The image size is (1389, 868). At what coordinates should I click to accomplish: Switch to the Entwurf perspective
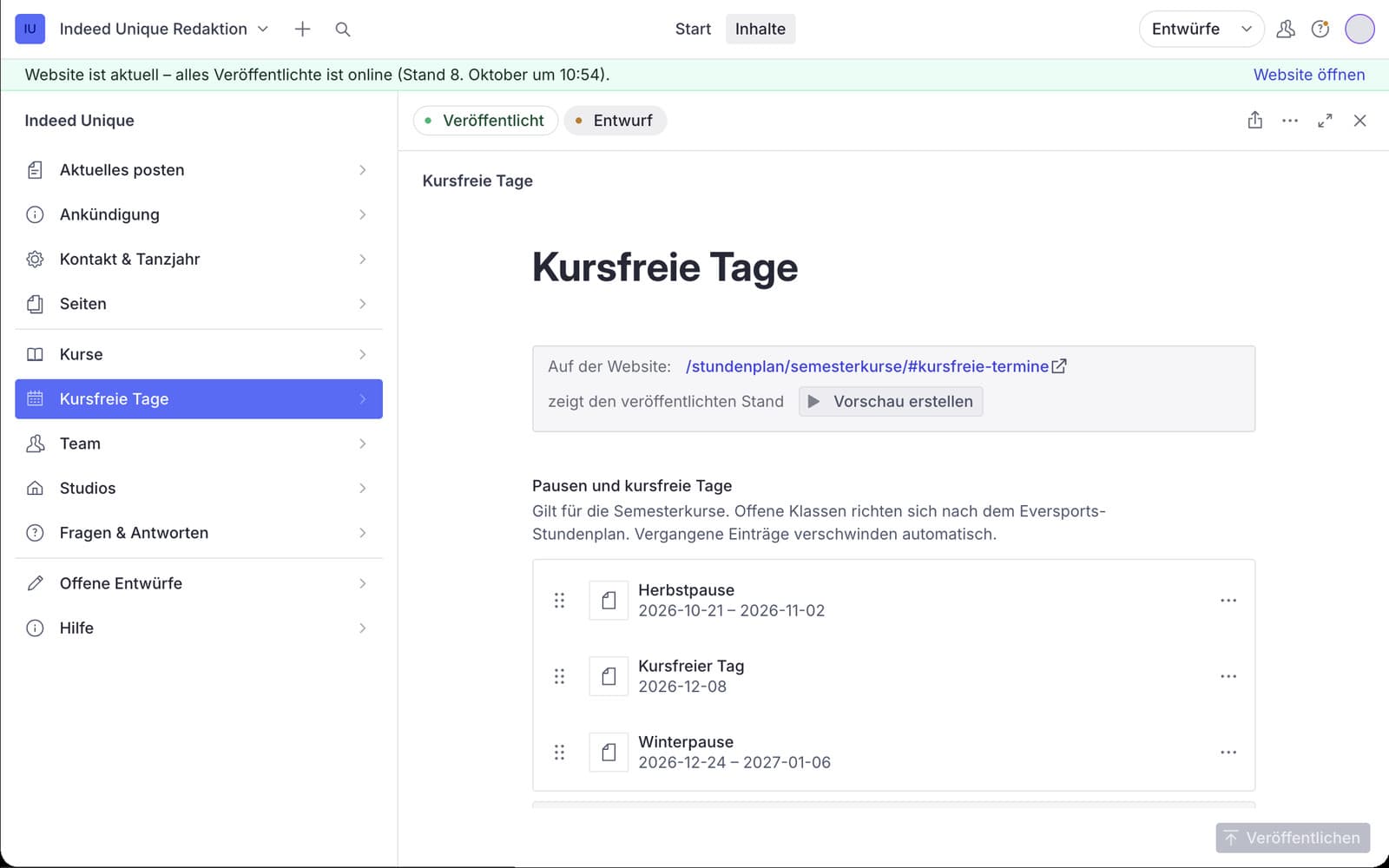(x=616, y=121)
